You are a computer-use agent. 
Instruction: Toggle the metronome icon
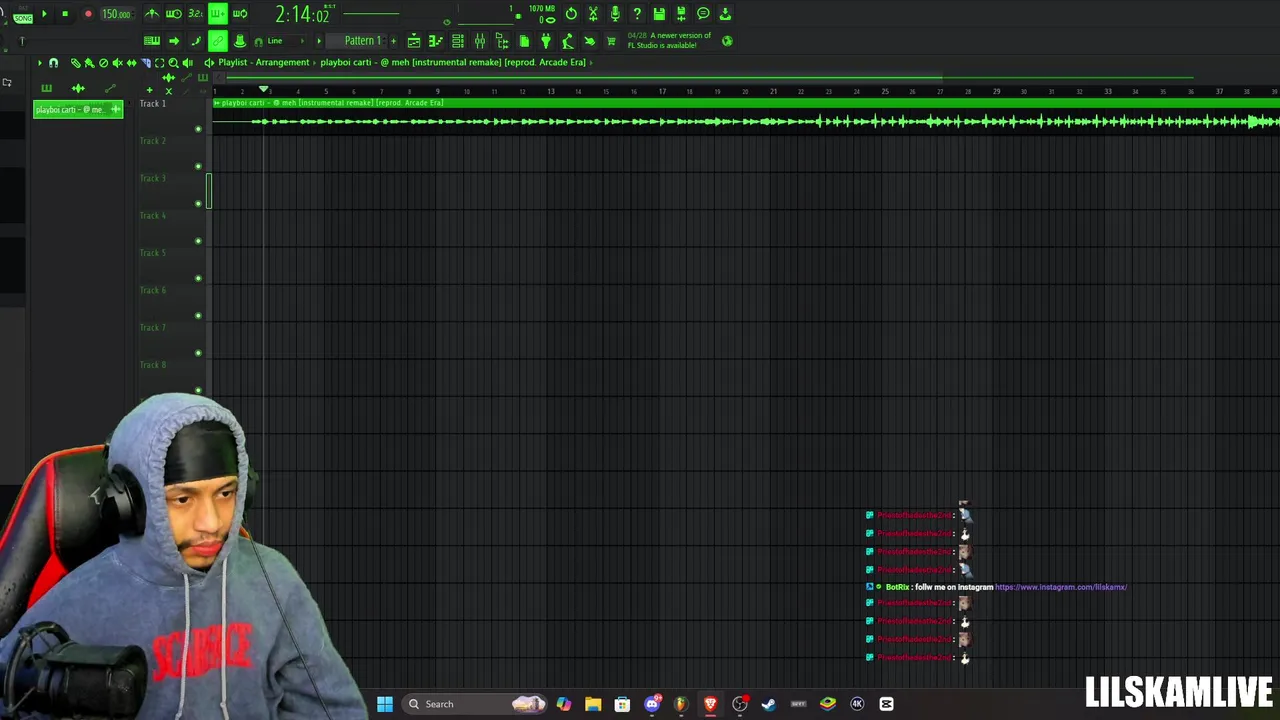click(152, 14)
